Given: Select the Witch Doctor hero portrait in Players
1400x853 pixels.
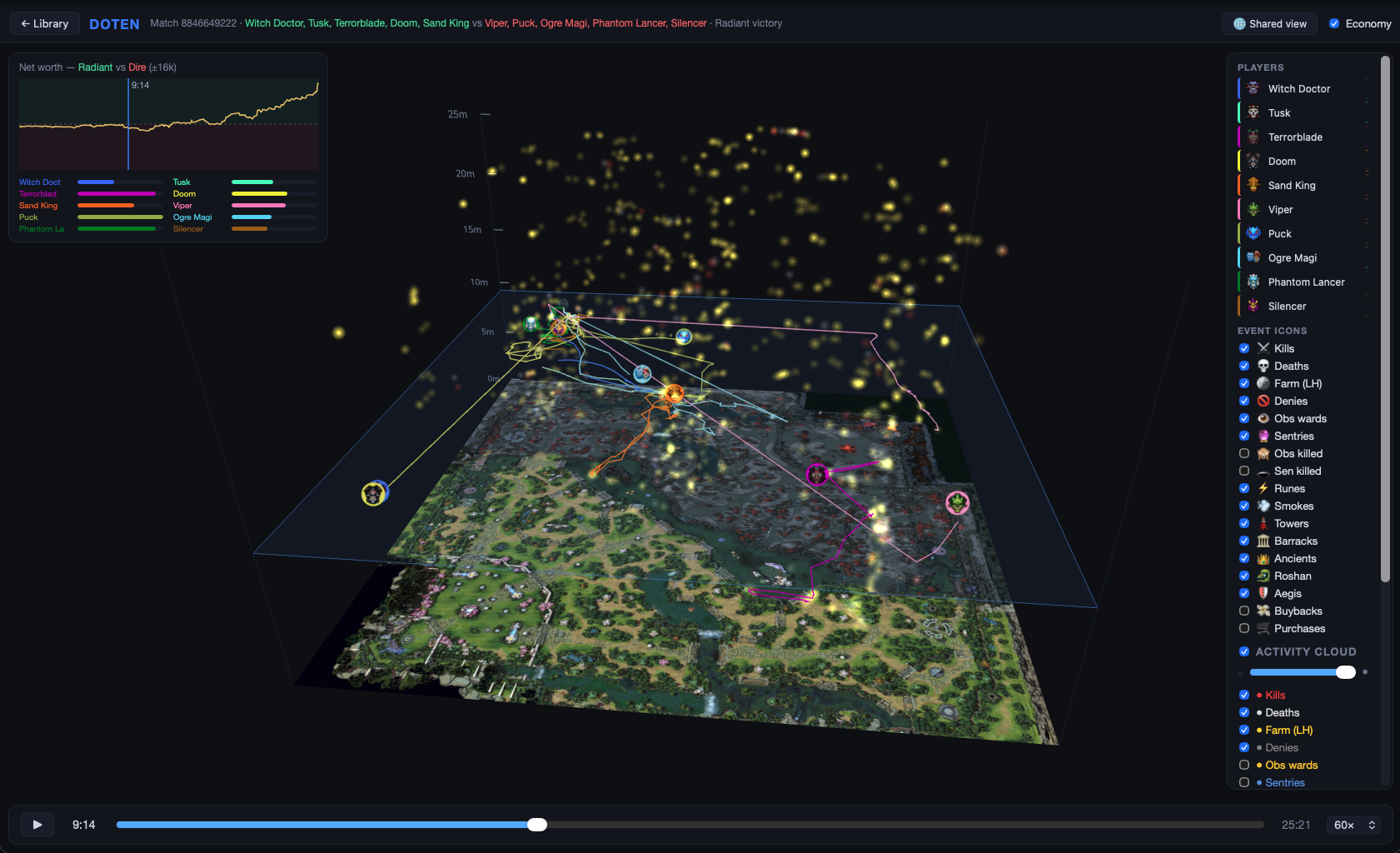Looking at the screenshot, I should point(1253,88).
